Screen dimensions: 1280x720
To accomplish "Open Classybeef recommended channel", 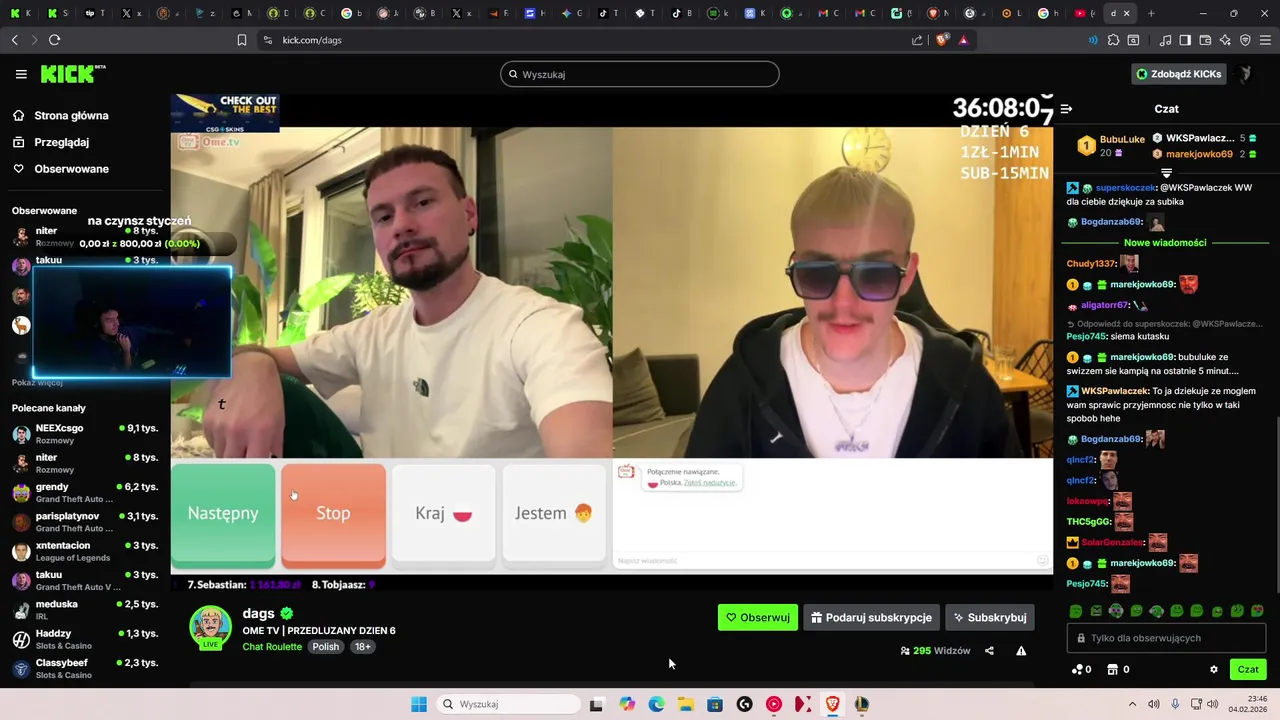I will [x=85, y=668].
